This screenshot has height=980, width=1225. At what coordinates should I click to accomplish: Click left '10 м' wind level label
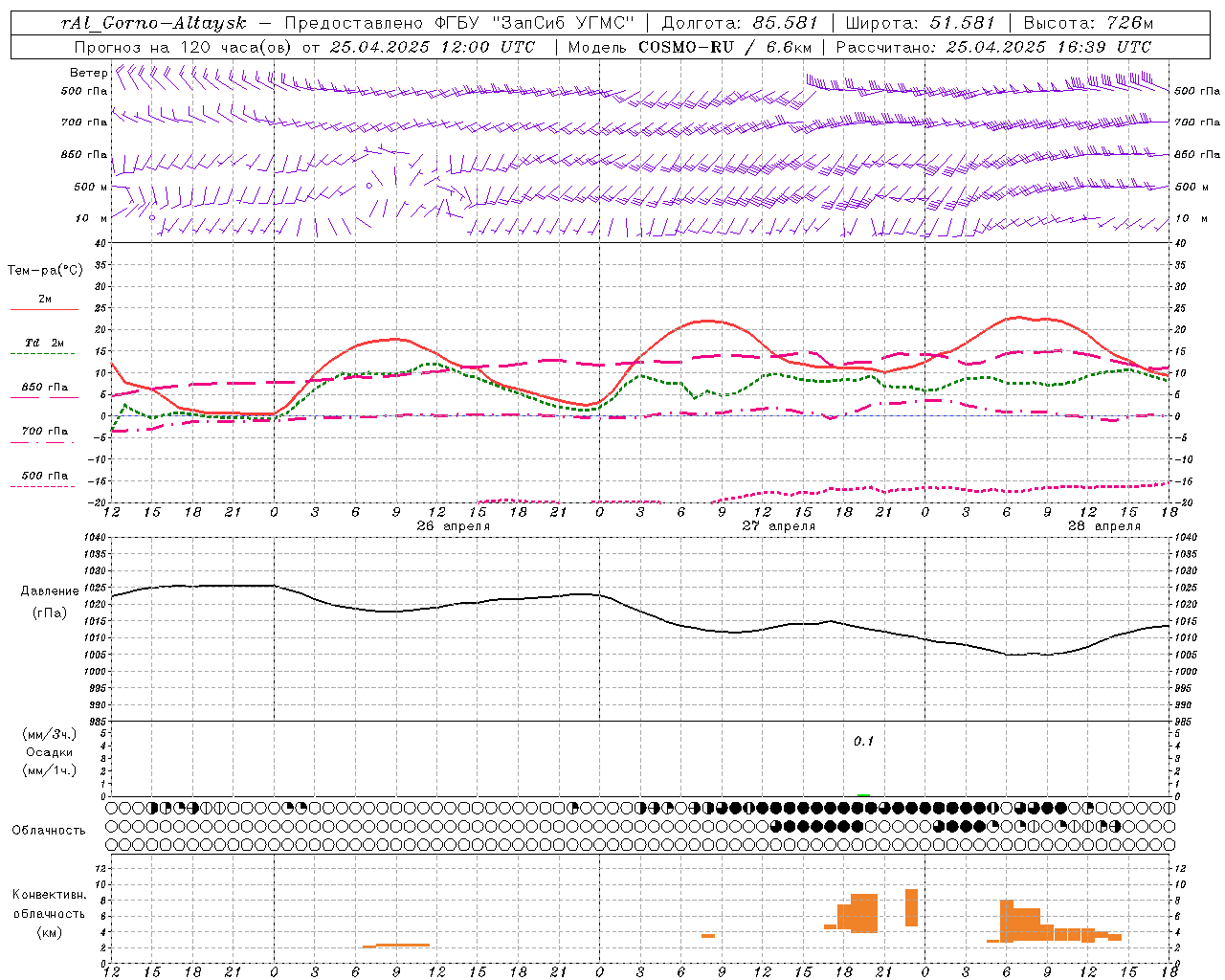(91, 218)
